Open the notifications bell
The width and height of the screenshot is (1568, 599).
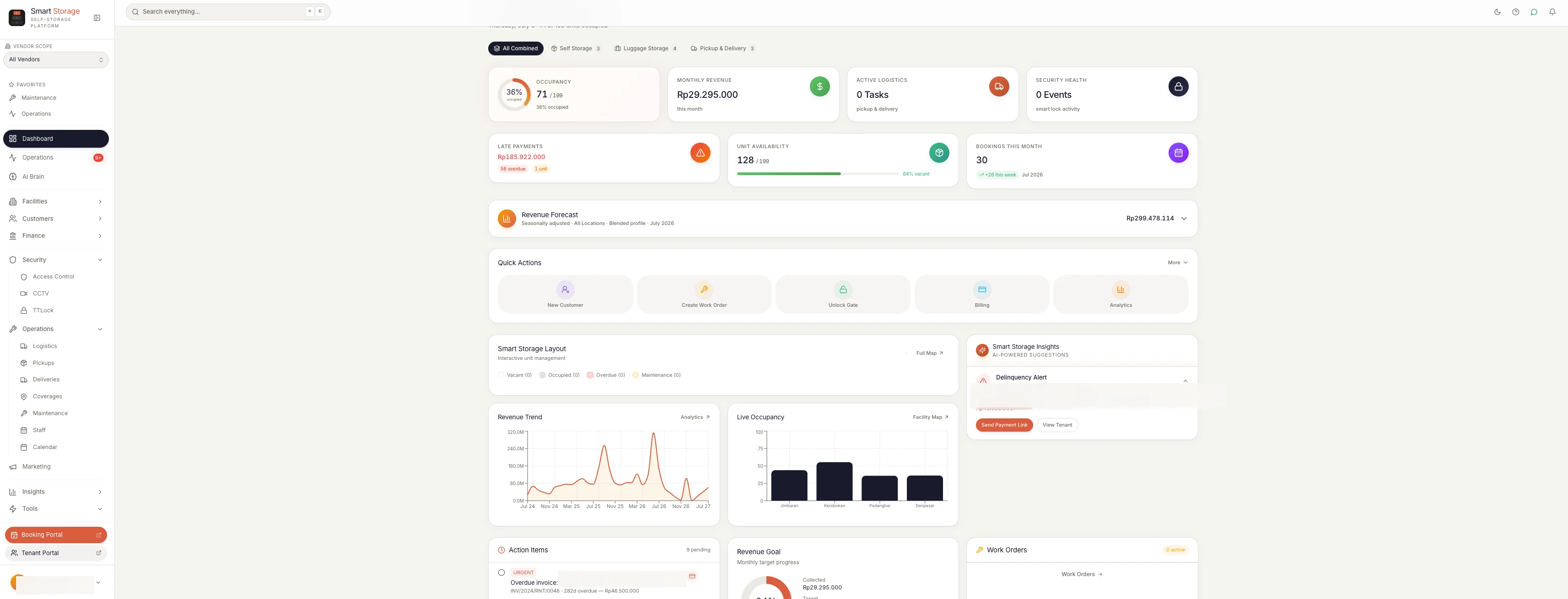point(1552,12)
